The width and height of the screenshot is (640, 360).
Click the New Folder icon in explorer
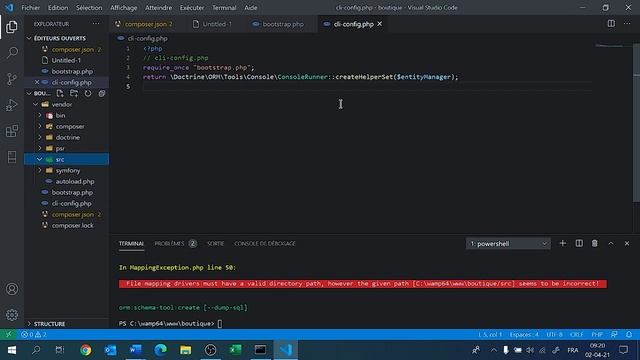[74, 93]
